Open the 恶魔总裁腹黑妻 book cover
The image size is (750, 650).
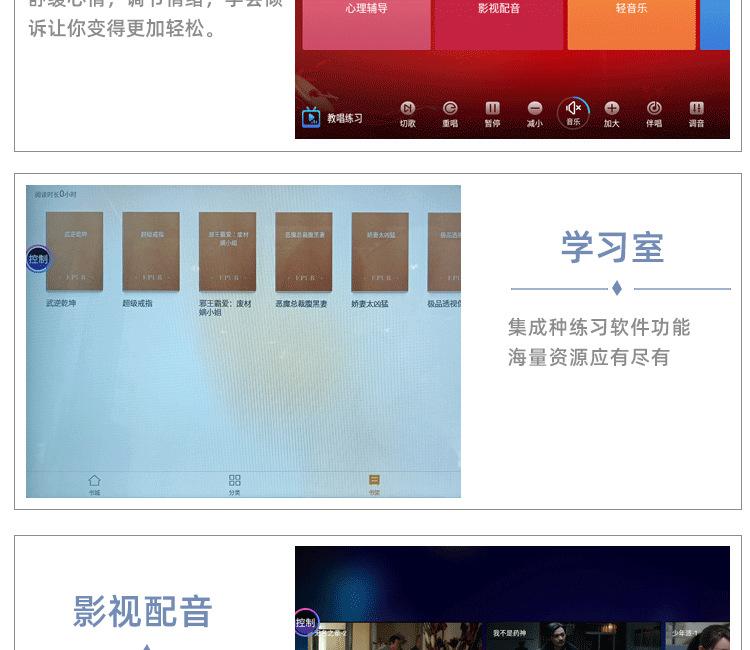304,252
